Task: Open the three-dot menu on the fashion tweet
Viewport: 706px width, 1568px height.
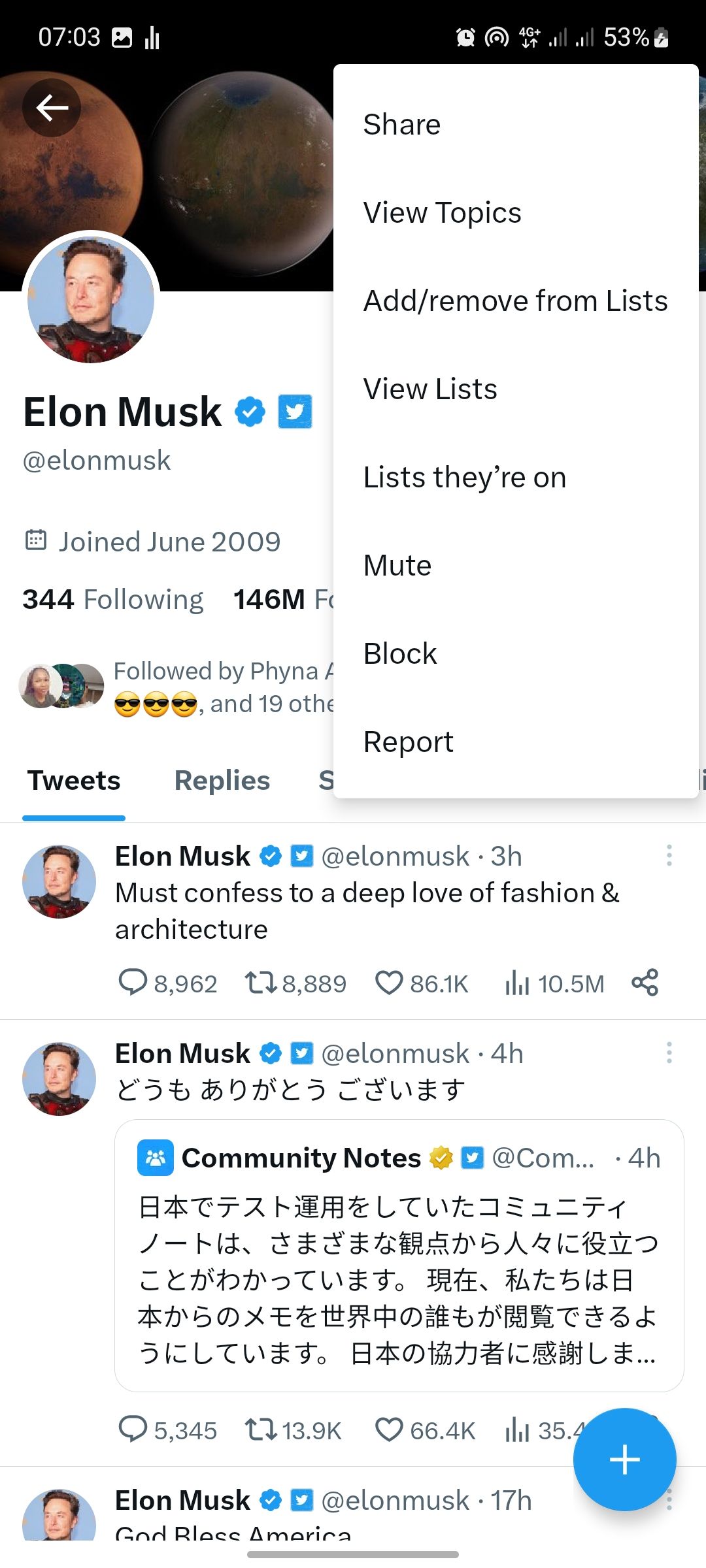Action: coord(669,855)
